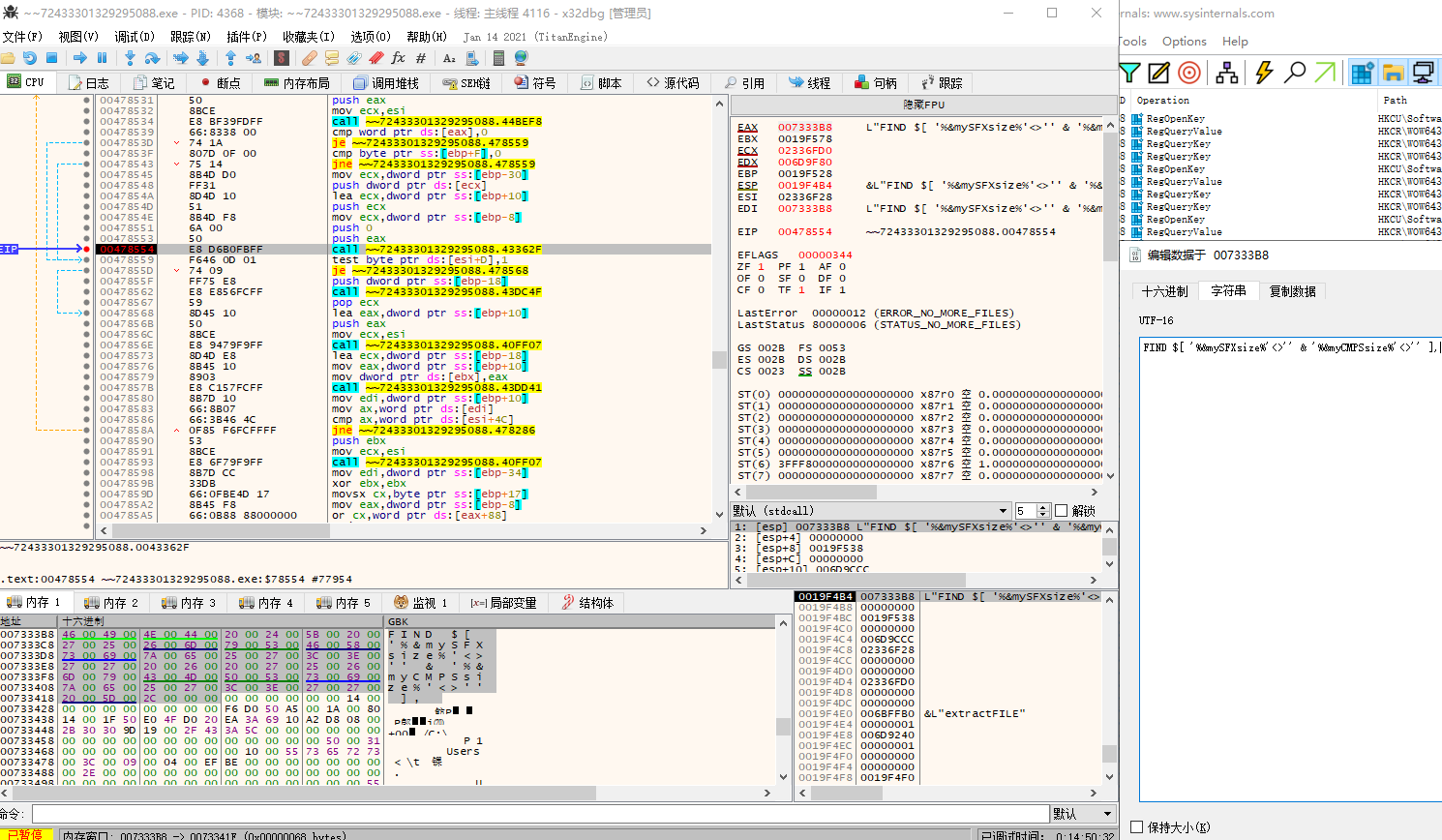This screenshot has height=840, width=1442.
Task: Click the cyan filter funnel icon
Action: coord(1129,73)
